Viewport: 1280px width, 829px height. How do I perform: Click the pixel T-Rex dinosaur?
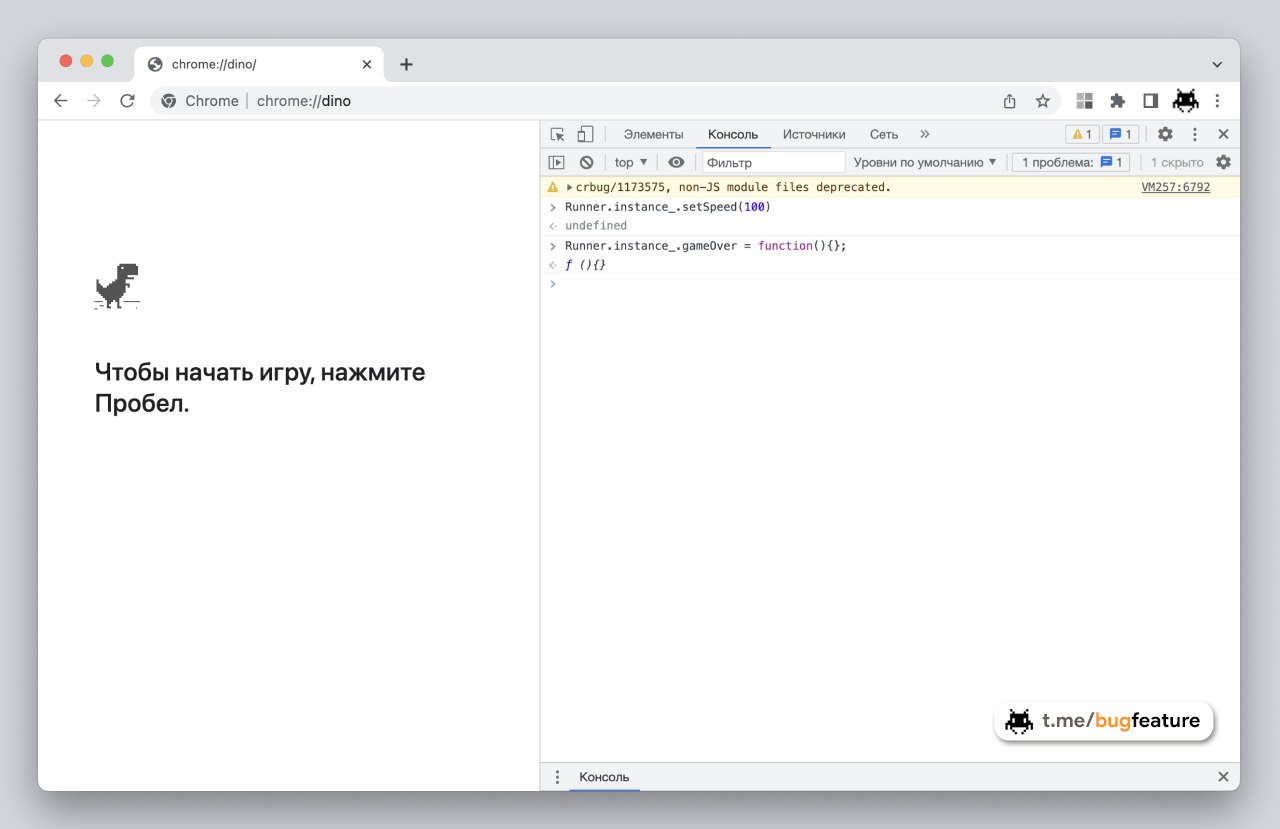coord(117,286)
